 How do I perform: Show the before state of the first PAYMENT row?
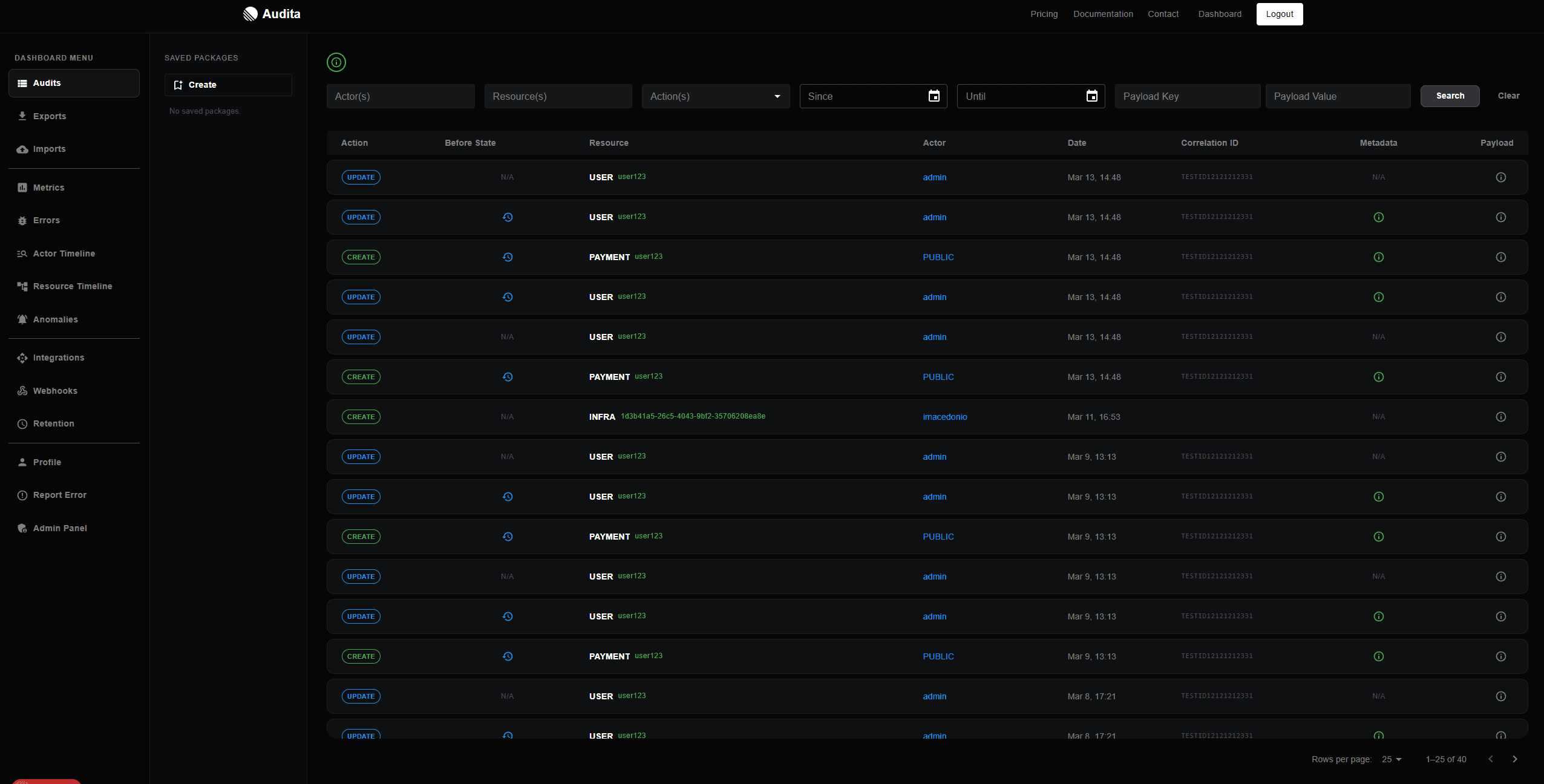coord(508,256)
